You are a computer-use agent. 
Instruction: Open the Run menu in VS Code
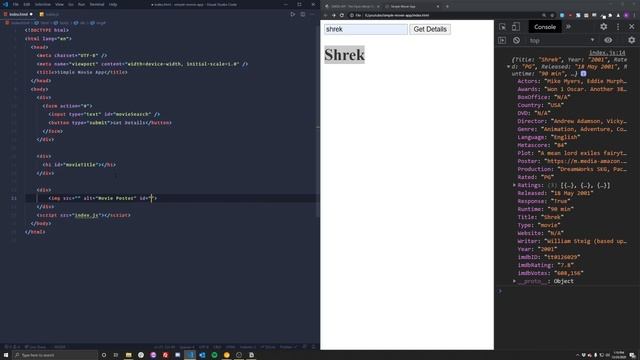click(81, 4)
